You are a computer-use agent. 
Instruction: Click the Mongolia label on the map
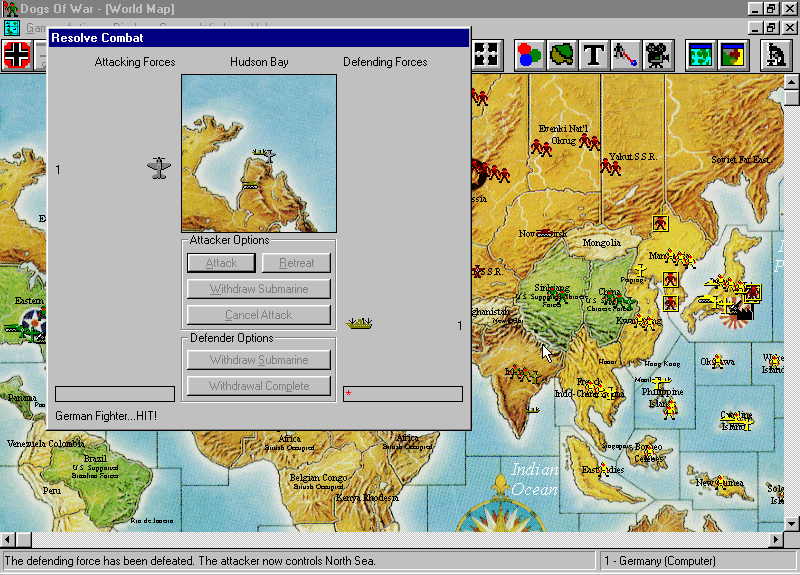click(602, 242)
